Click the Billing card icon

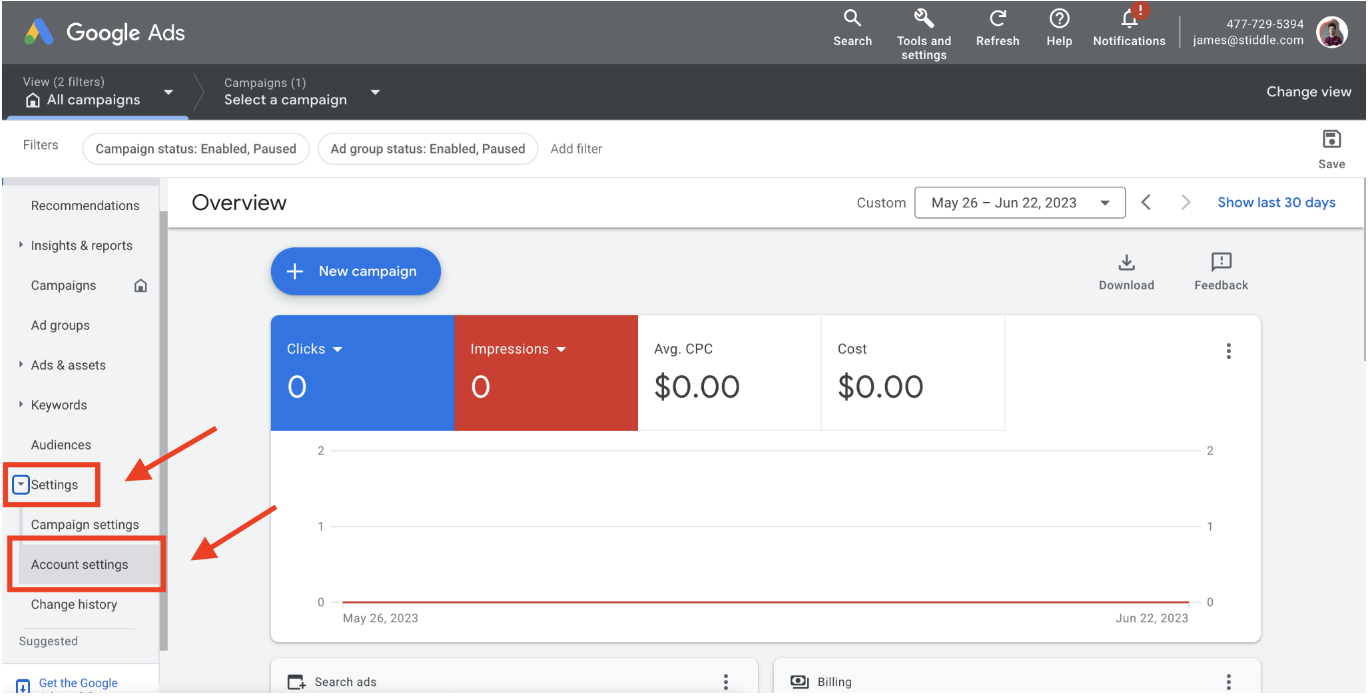(x=799, y=682)
